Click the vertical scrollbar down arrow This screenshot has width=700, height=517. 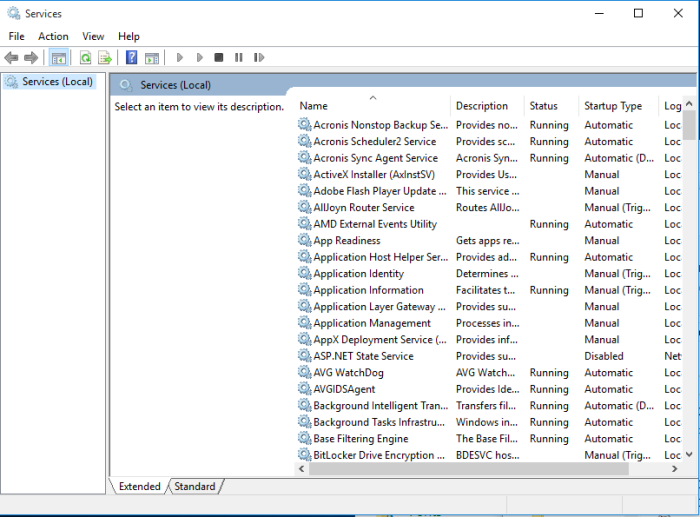[689, 454]
